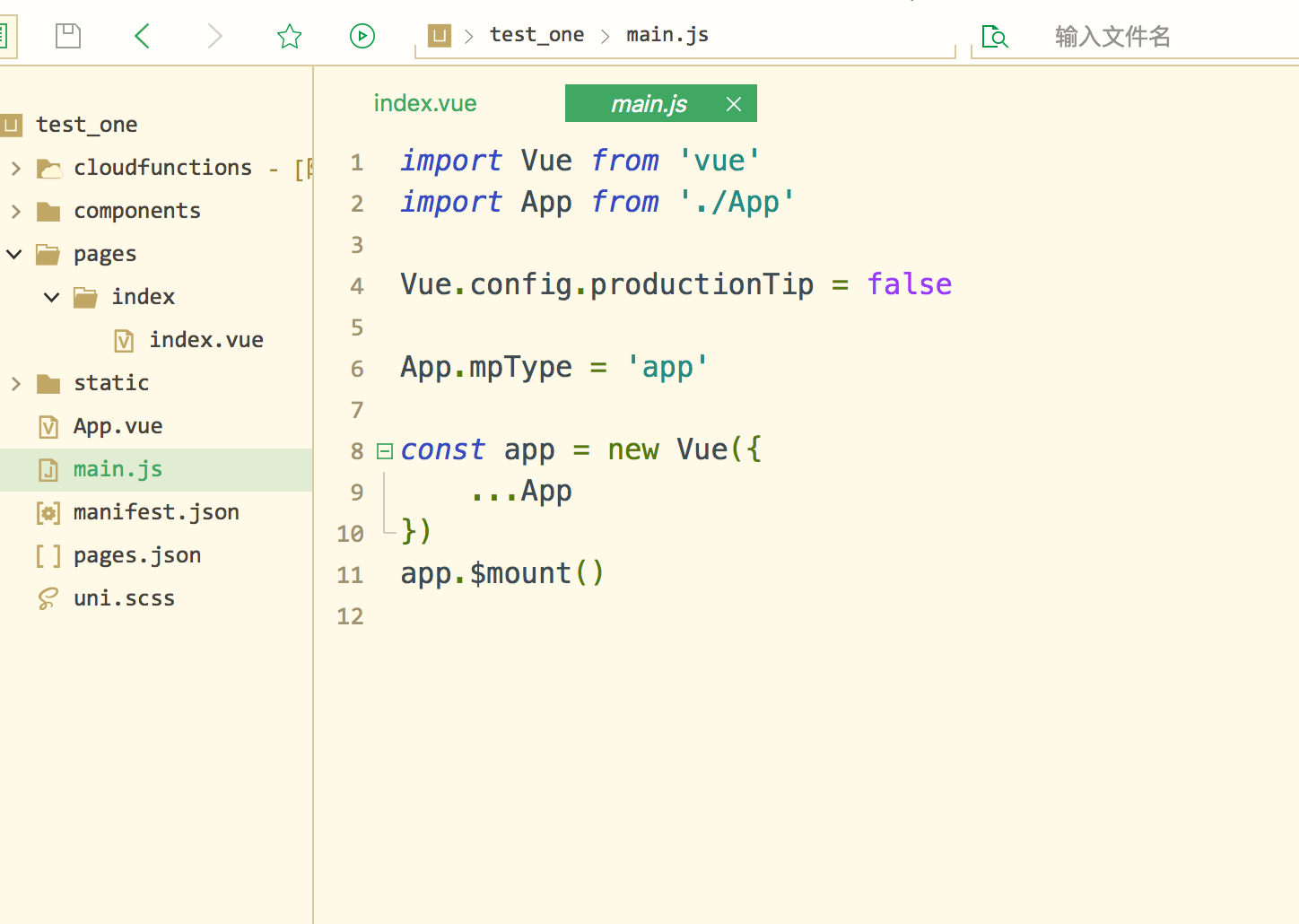Click the Run play icon
The image size is (1299, 924).
(362, 36)
